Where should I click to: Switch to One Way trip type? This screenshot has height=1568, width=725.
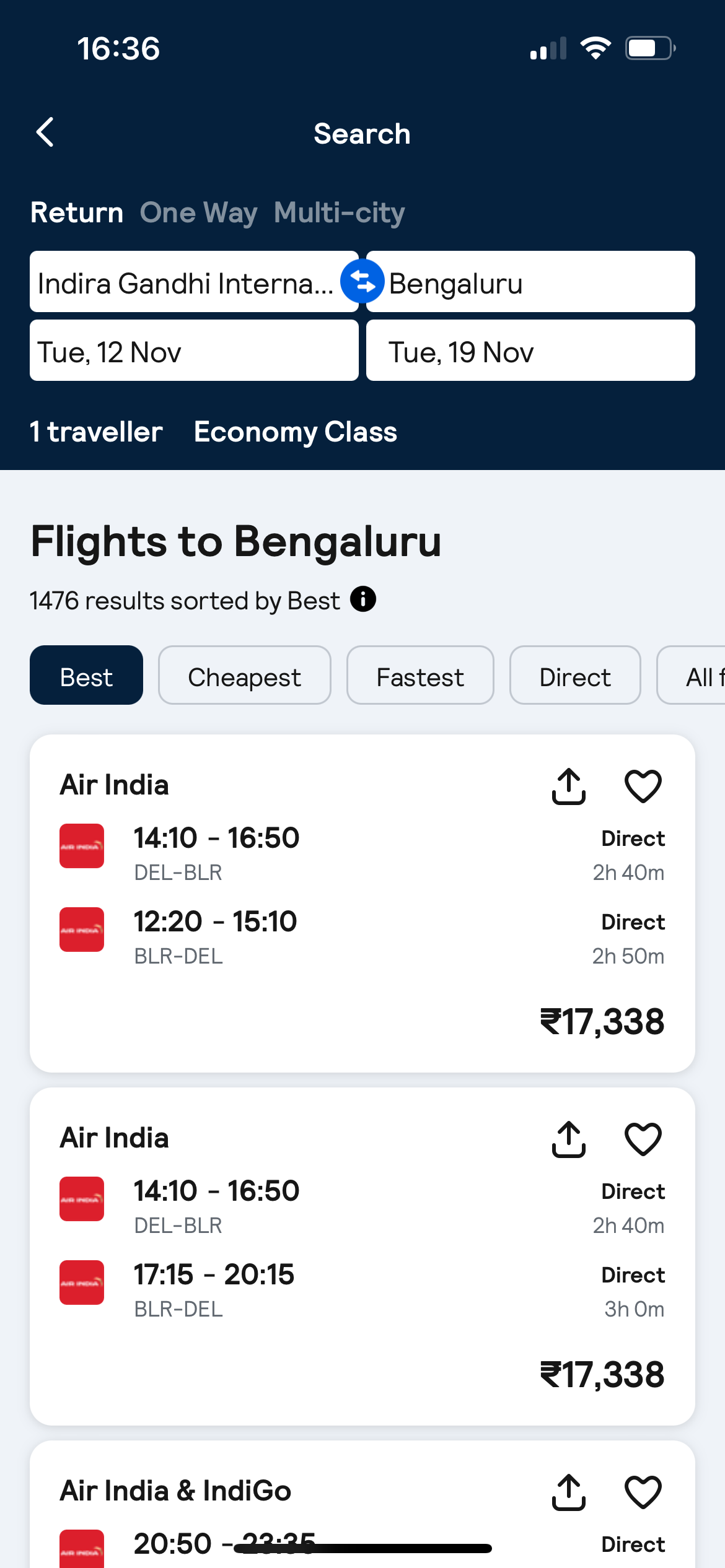coord(198,212)
